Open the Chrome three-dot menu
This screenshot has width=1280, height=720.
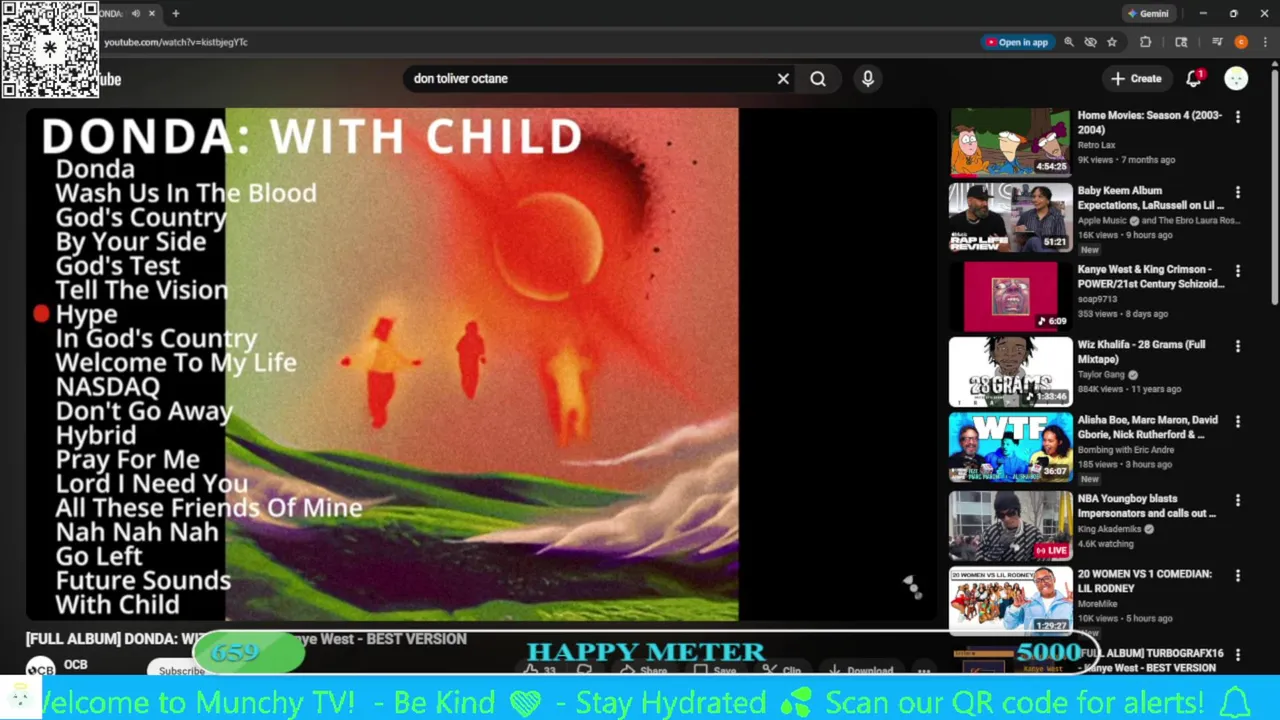[1264, 42]
